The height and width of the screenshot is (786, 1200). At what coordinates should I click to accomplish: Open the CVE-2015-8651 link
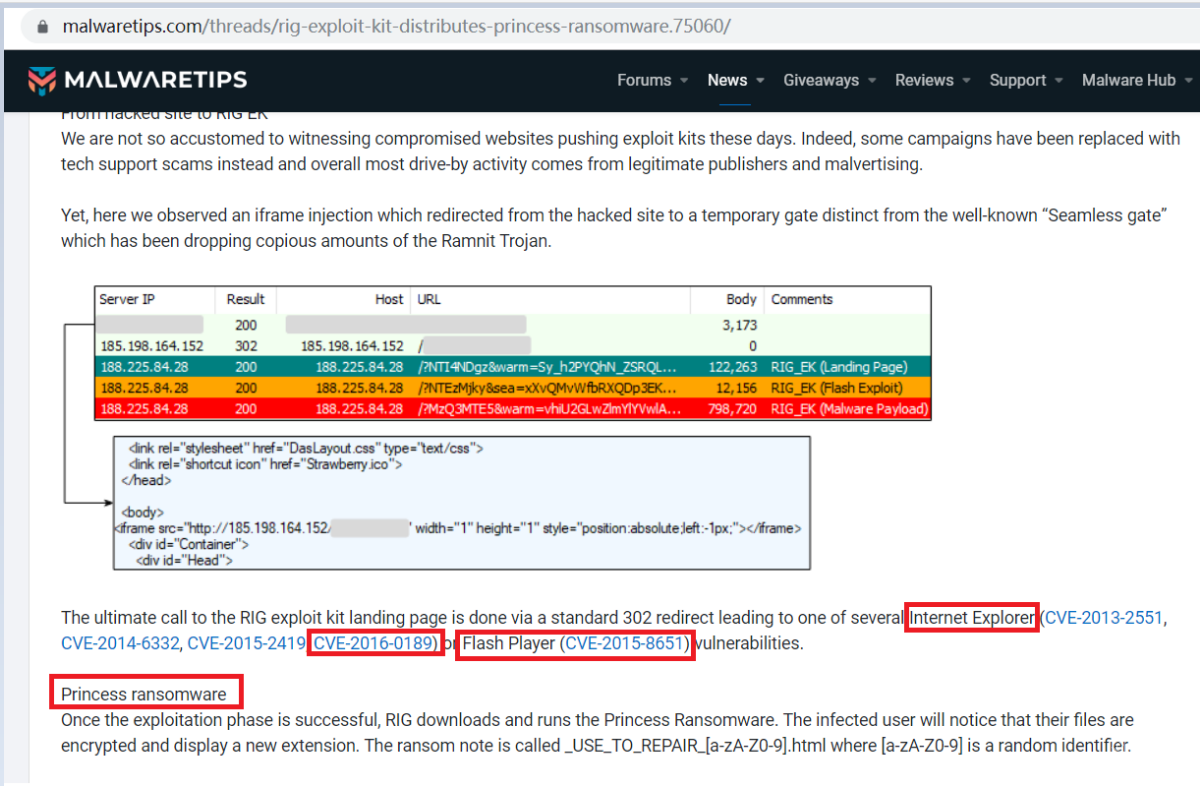pos(625,643)
